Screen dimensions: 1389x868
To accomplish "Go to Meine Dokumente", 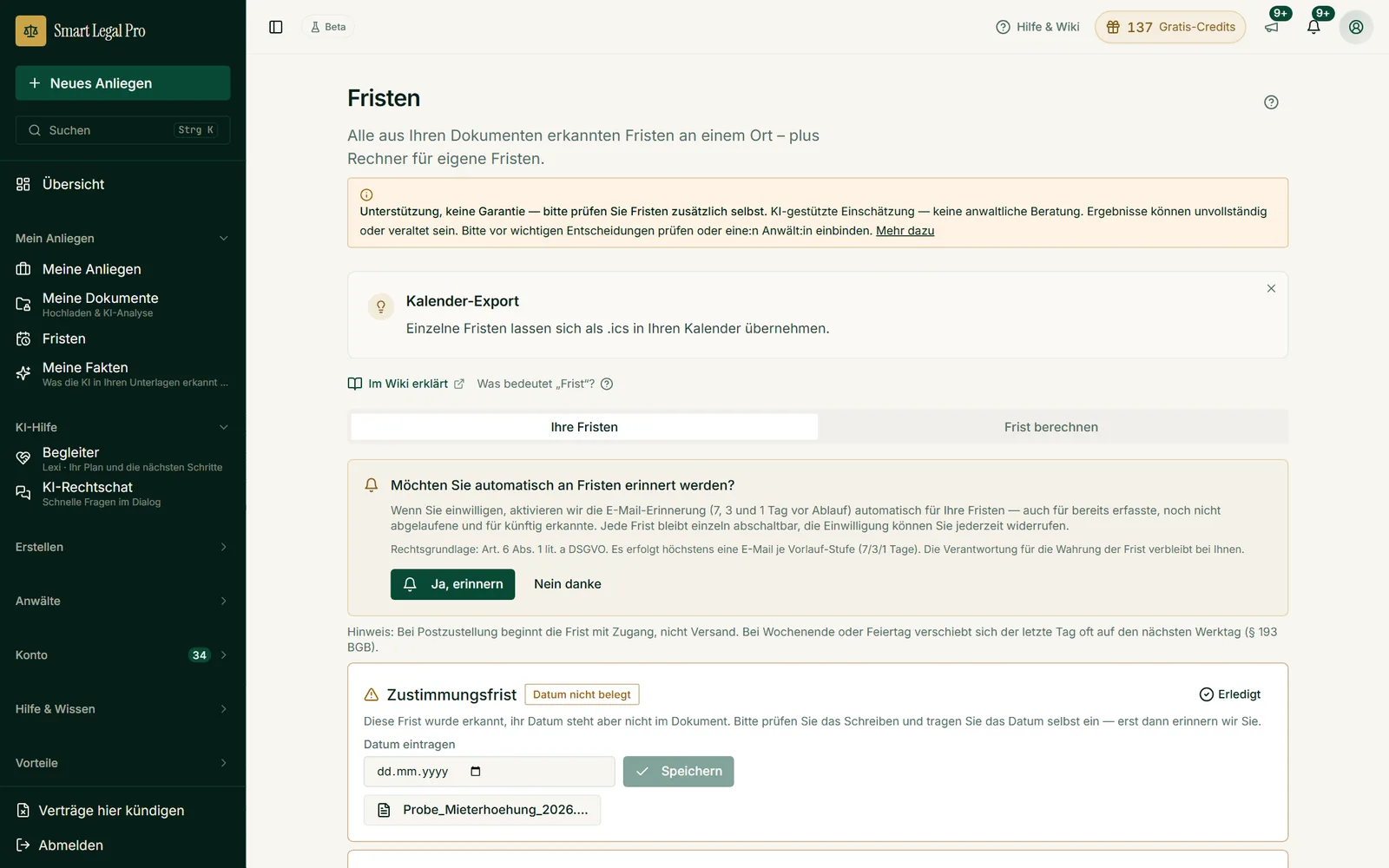I will [122, 304].
